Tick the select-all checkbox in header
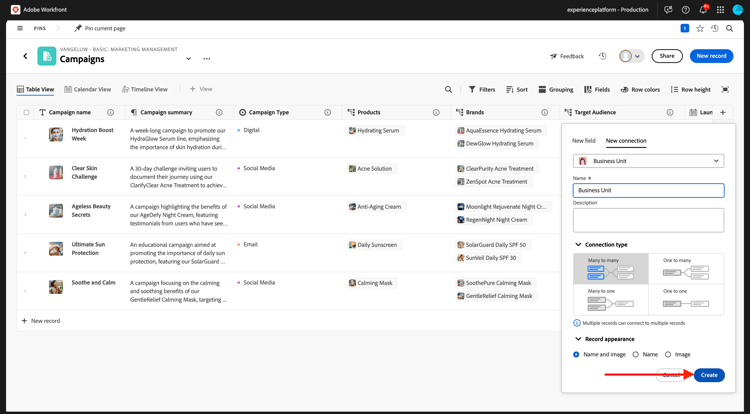Screen dimensions: 750x414 pyautogui.click(x=26, y=112)
